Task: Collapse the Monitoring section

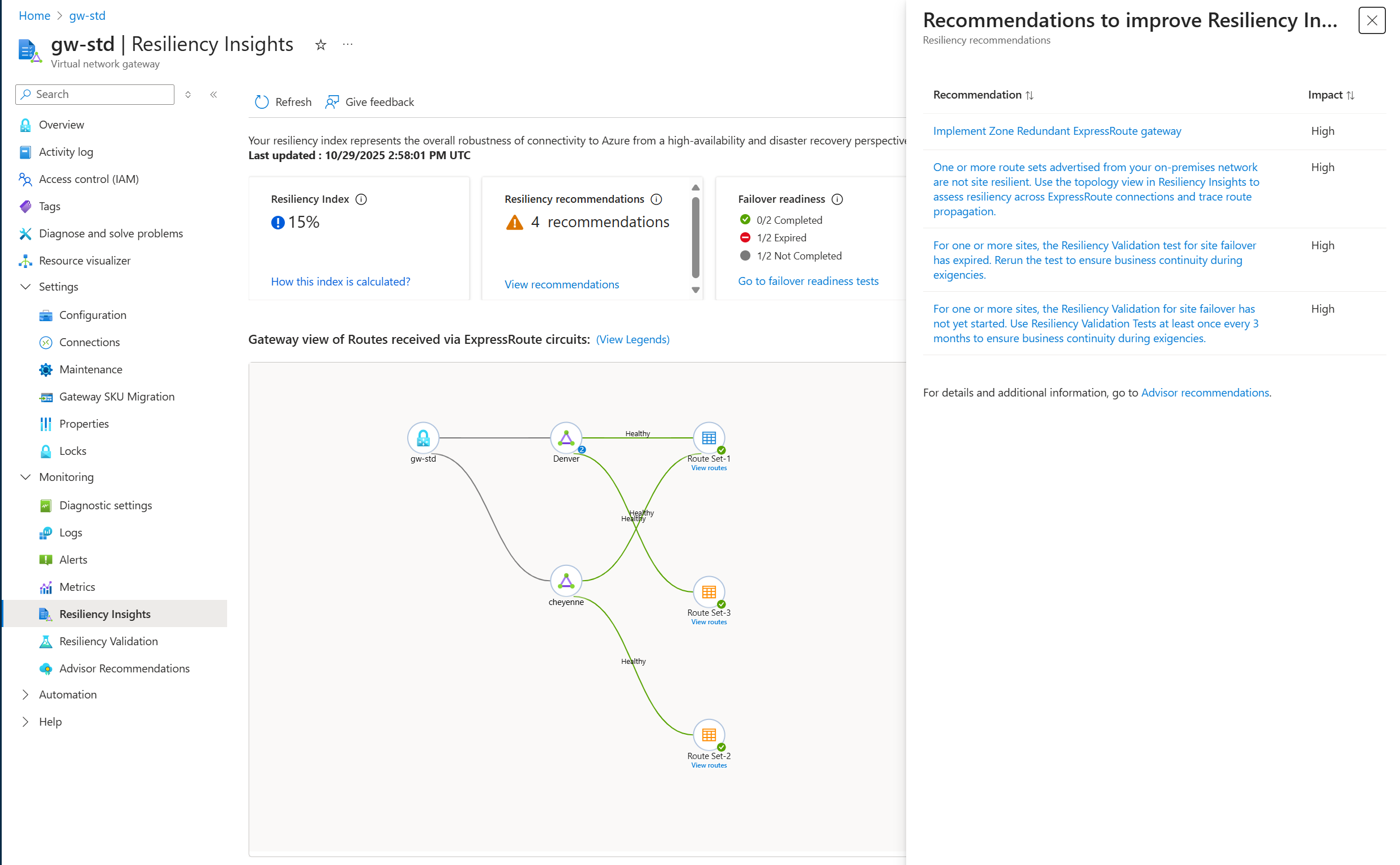Action: [25, 477]
